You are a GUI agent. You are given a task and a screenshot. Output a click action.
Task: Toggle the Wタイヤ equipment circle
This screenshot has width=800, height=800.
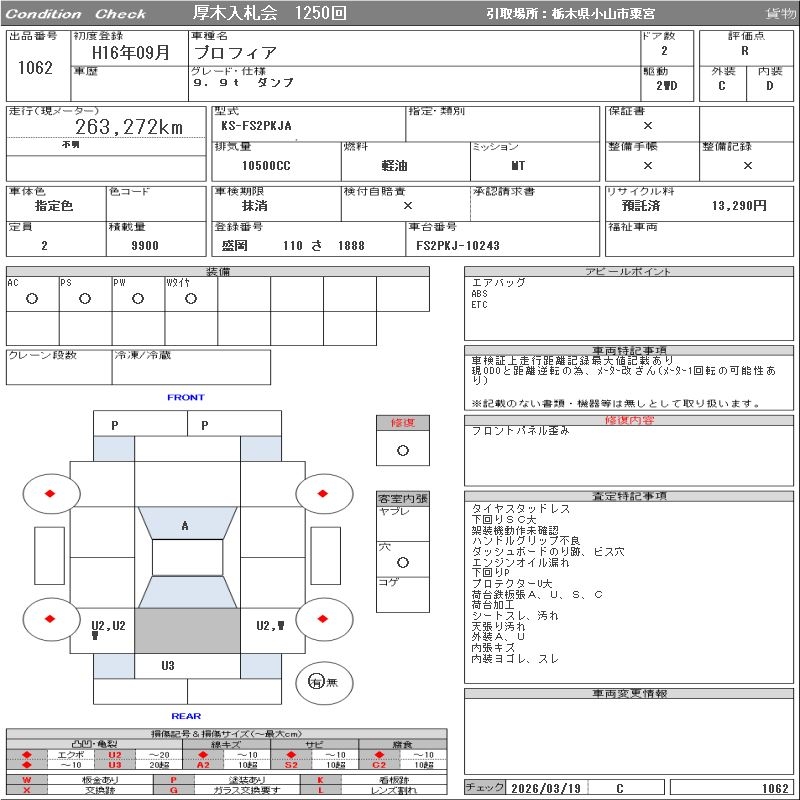click(190, 298)
